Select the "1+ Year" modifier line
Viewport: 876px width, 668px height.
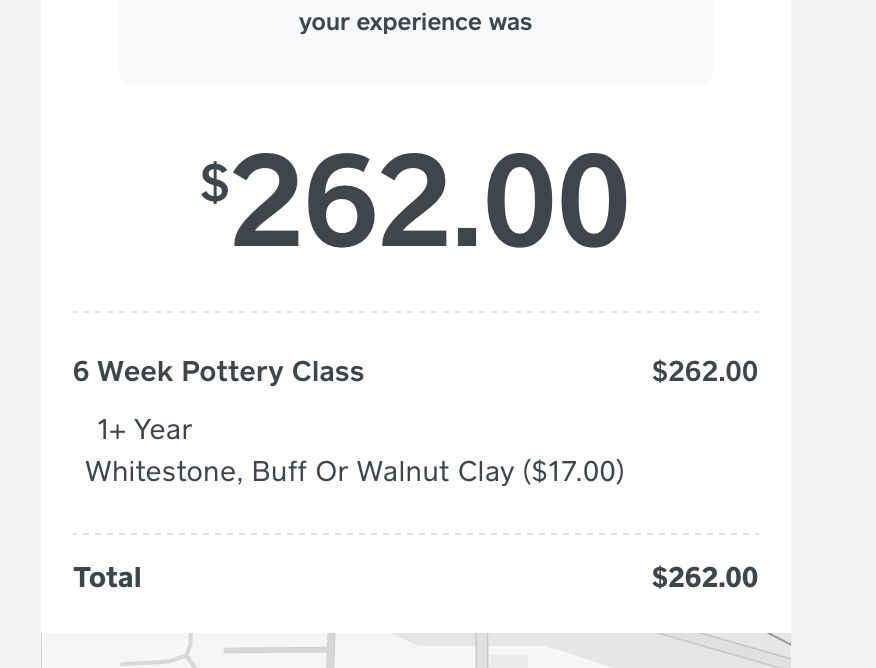[144, 430]
